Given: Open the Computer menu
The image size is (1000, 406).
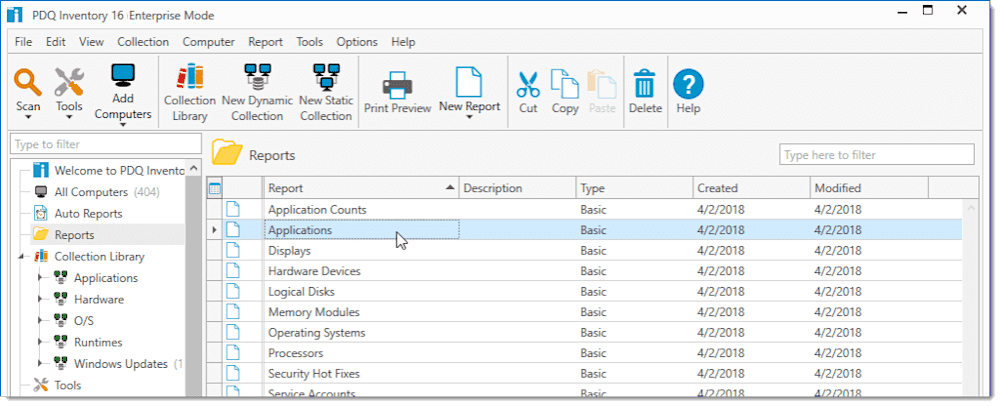Looking at the screenshot, I should tap(209, 42).
